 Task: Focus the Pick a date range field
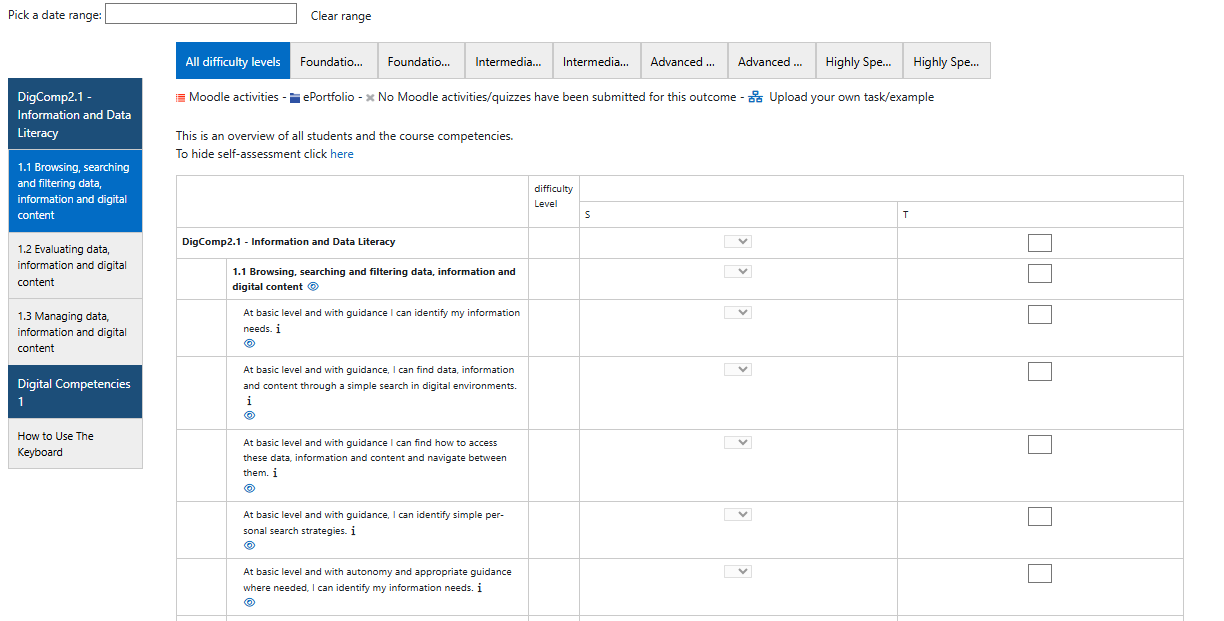[201, 14]
